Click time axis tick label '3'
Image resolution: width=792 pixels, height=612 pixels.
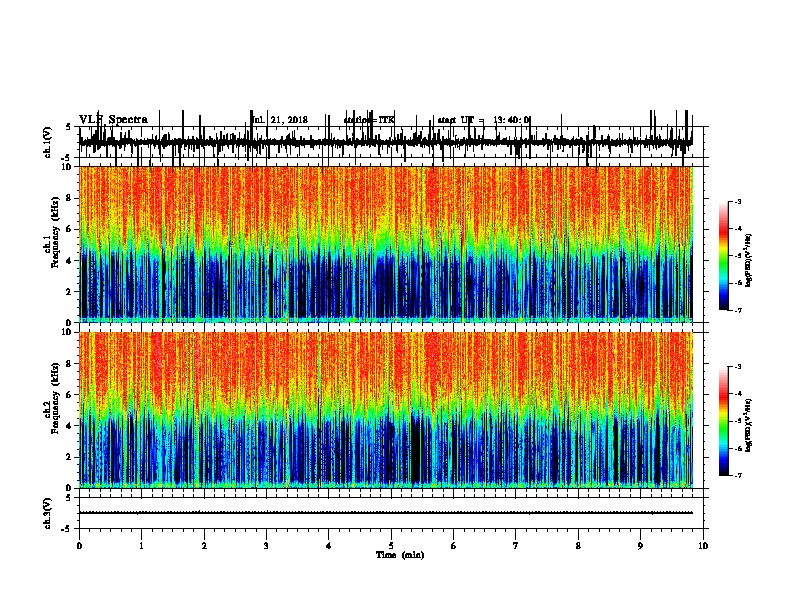point(266,546)
